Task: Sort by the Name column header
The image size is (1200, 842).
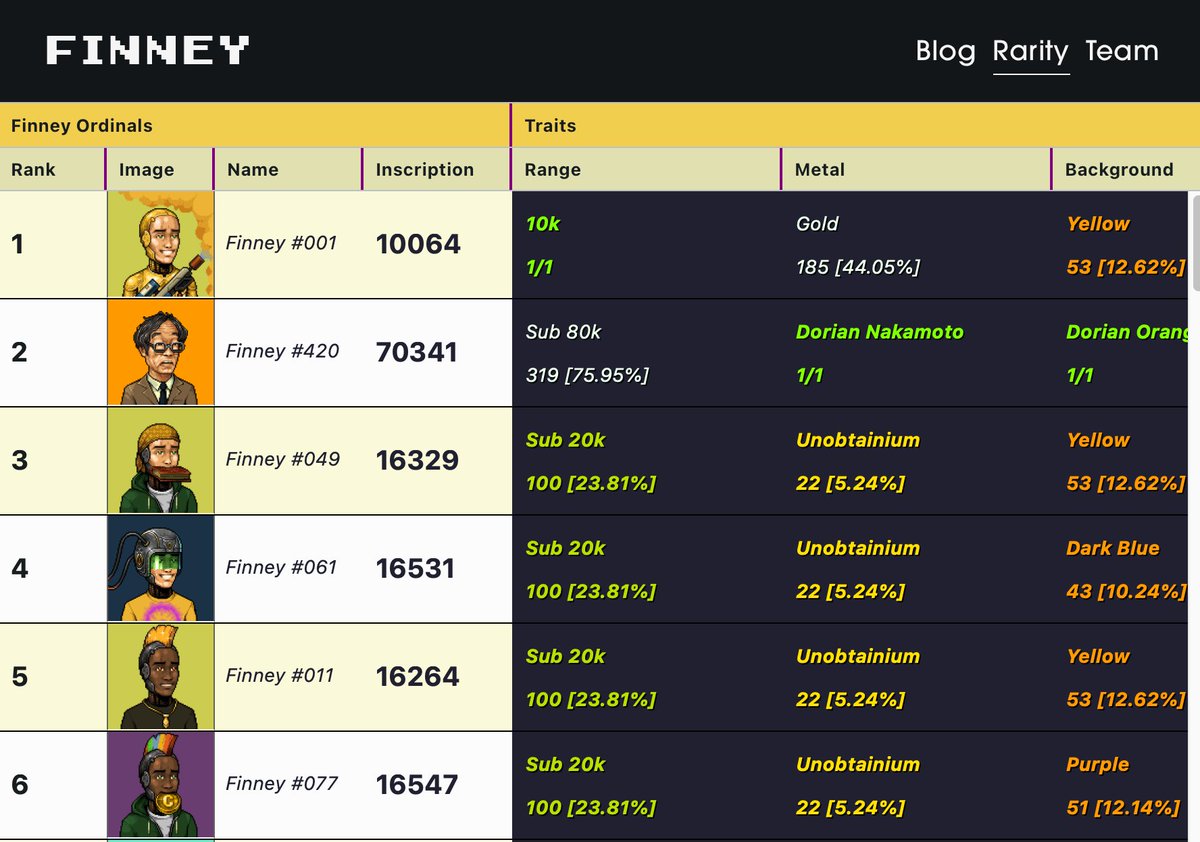Action: click(x=288, y=169)
